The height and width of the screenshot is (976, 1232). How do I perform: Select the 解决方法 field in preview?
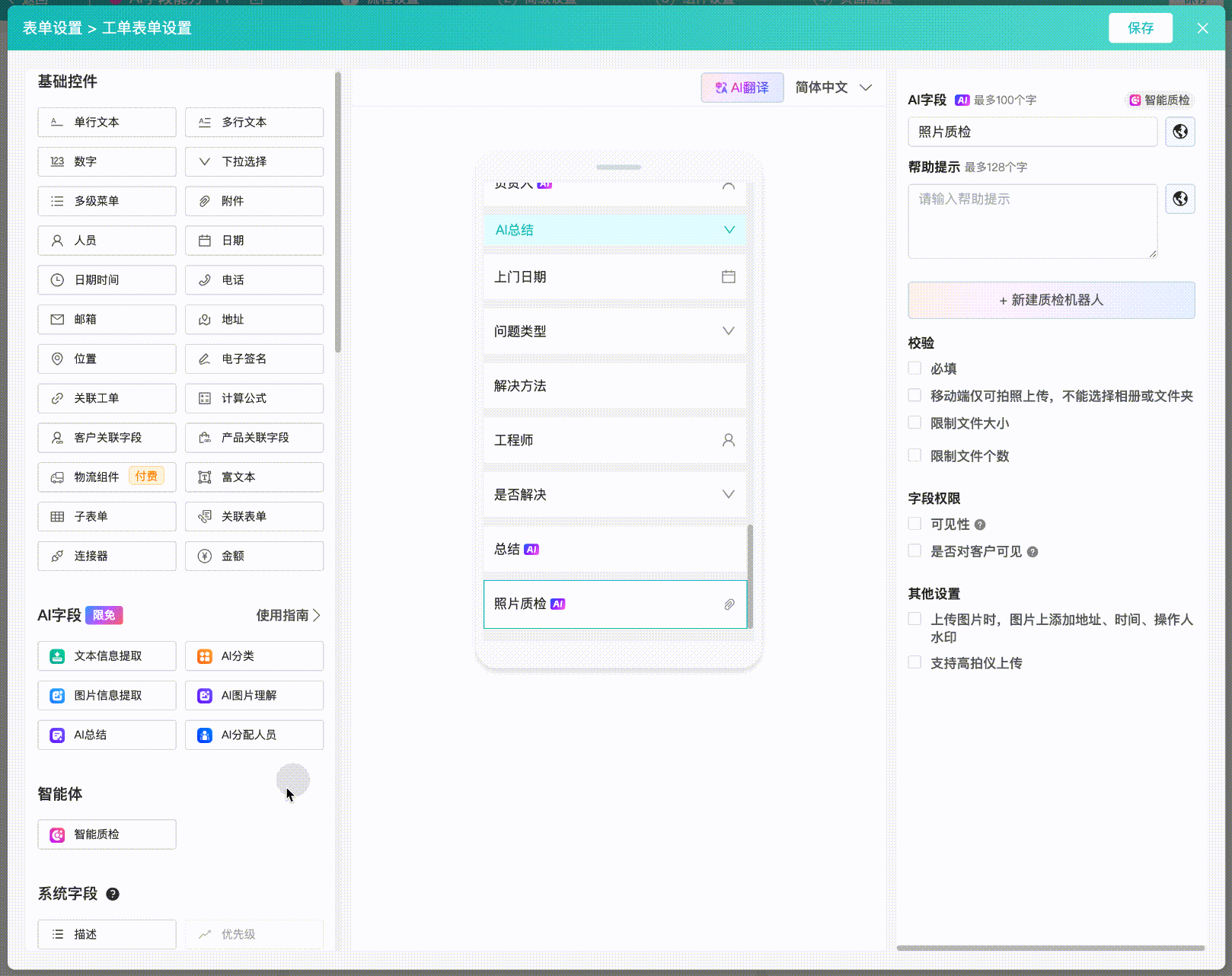(615, 386)
